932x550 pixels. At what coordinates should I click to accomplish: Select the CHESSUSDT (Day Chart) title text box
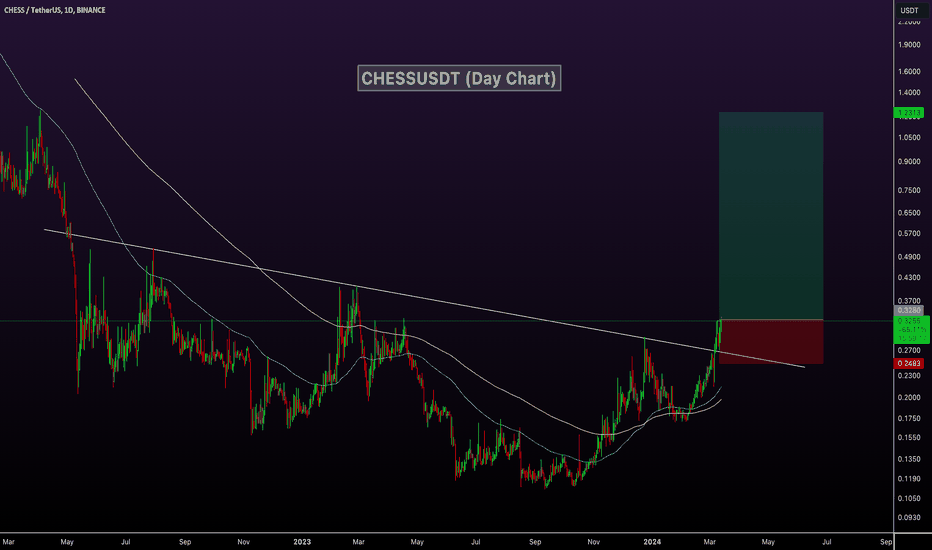(459, 78)
